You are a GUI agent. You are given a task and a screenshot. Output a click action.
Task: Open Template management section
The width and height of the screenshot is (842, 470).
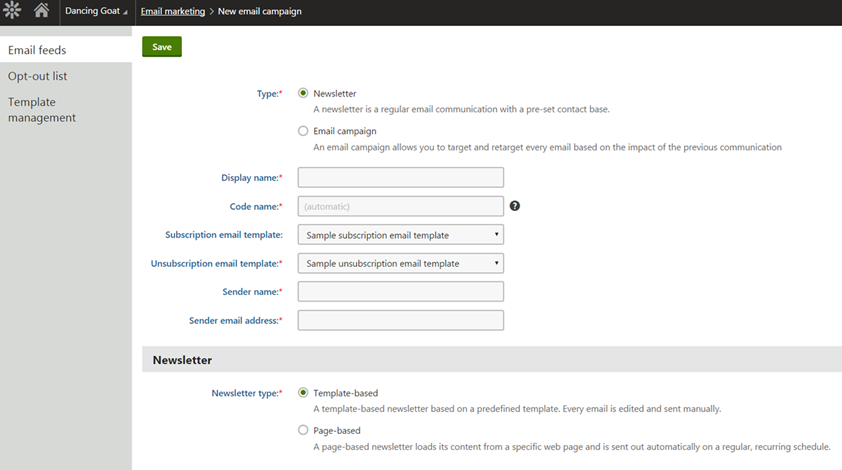[x=42, y=110]
